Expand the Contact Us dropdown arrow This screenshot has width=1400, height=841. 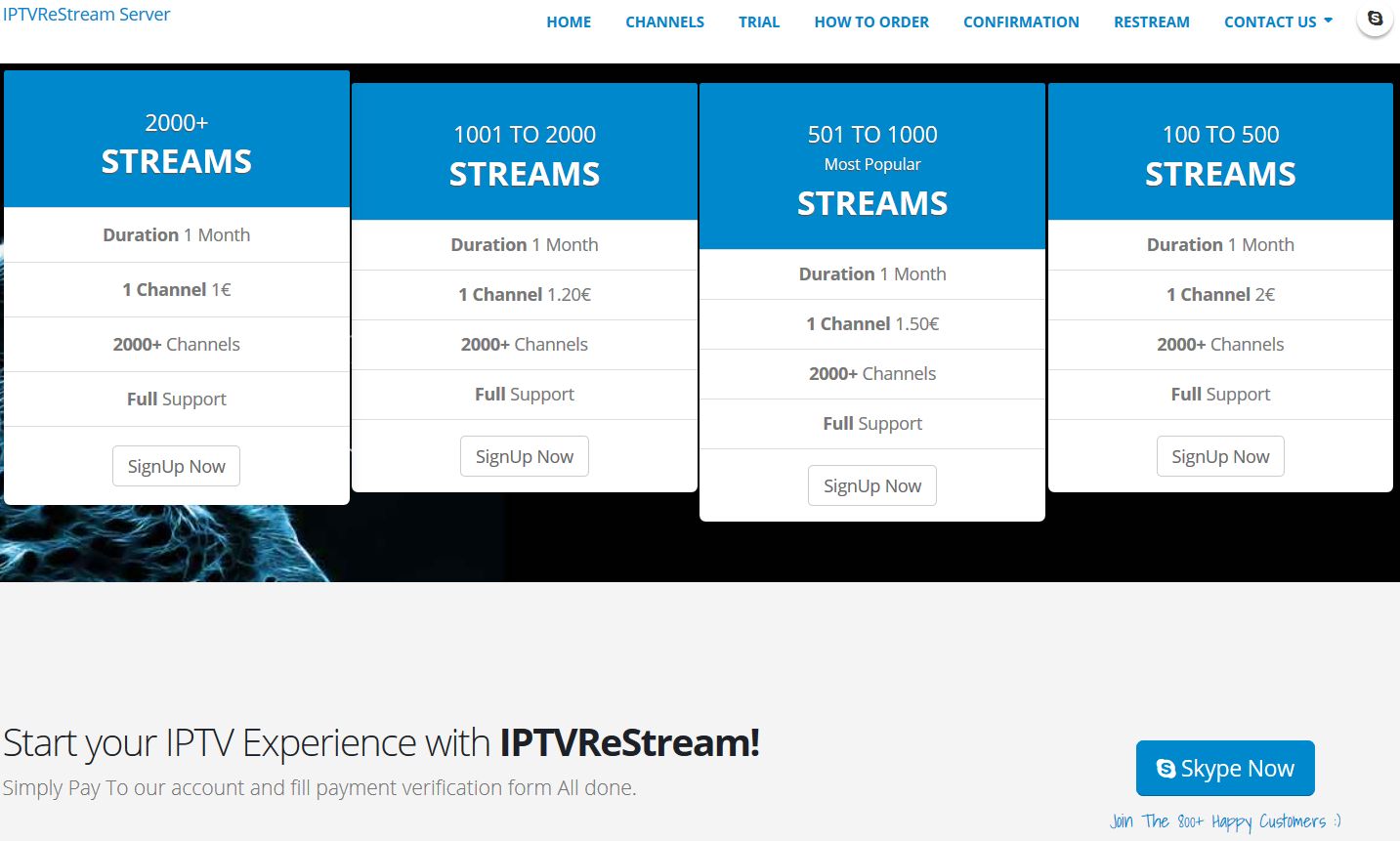coord(1328,21)
